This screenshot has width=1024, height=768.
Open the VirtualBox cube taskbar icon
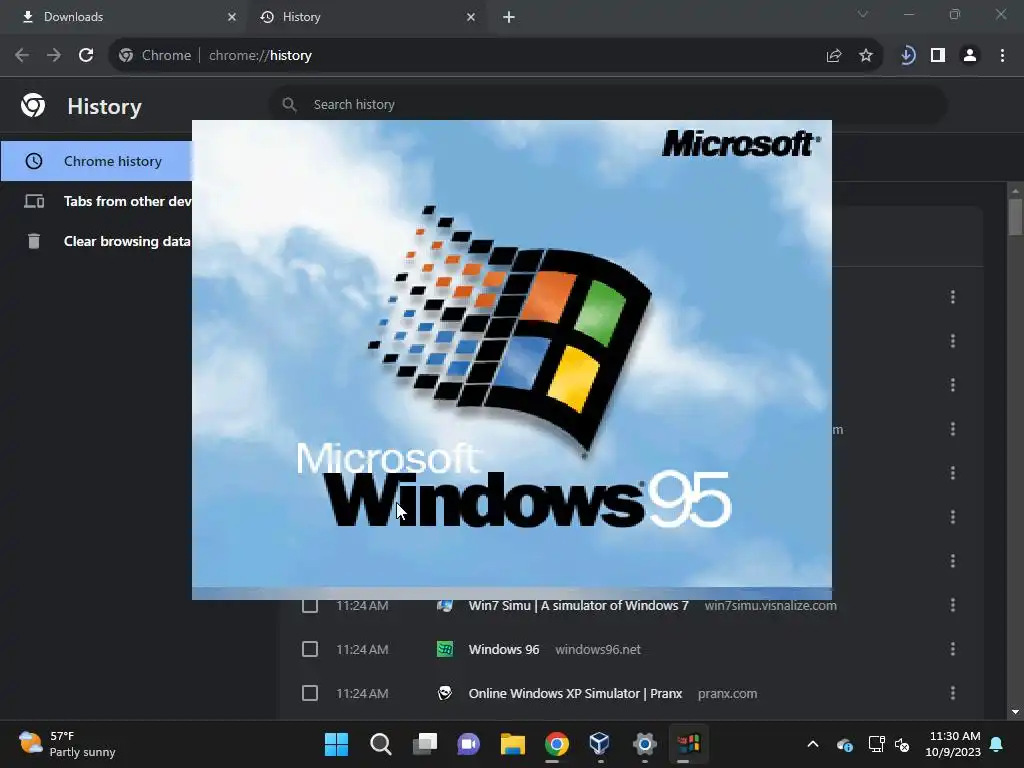tap(600, 744)
